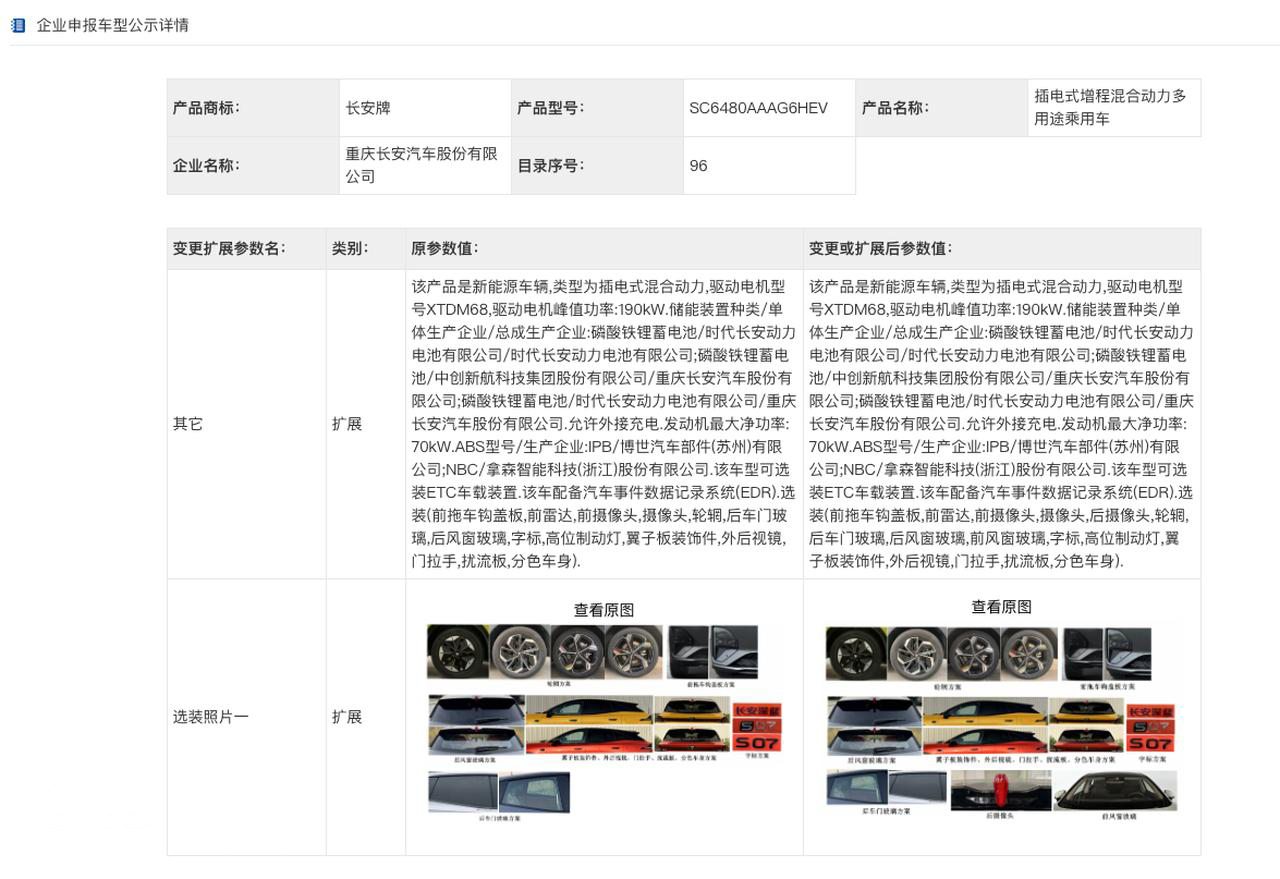Select the changed parameter description text for 其它
The width and height of the screenshot is (1280, 879).
1002,424
